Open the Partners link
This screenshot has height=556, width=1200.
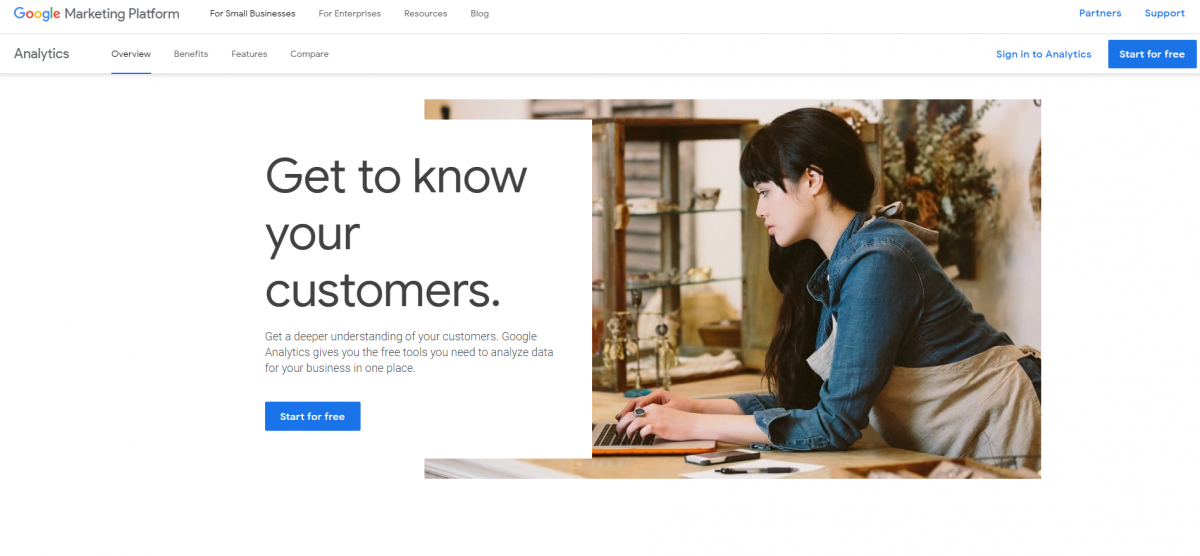click(1100, 13)
